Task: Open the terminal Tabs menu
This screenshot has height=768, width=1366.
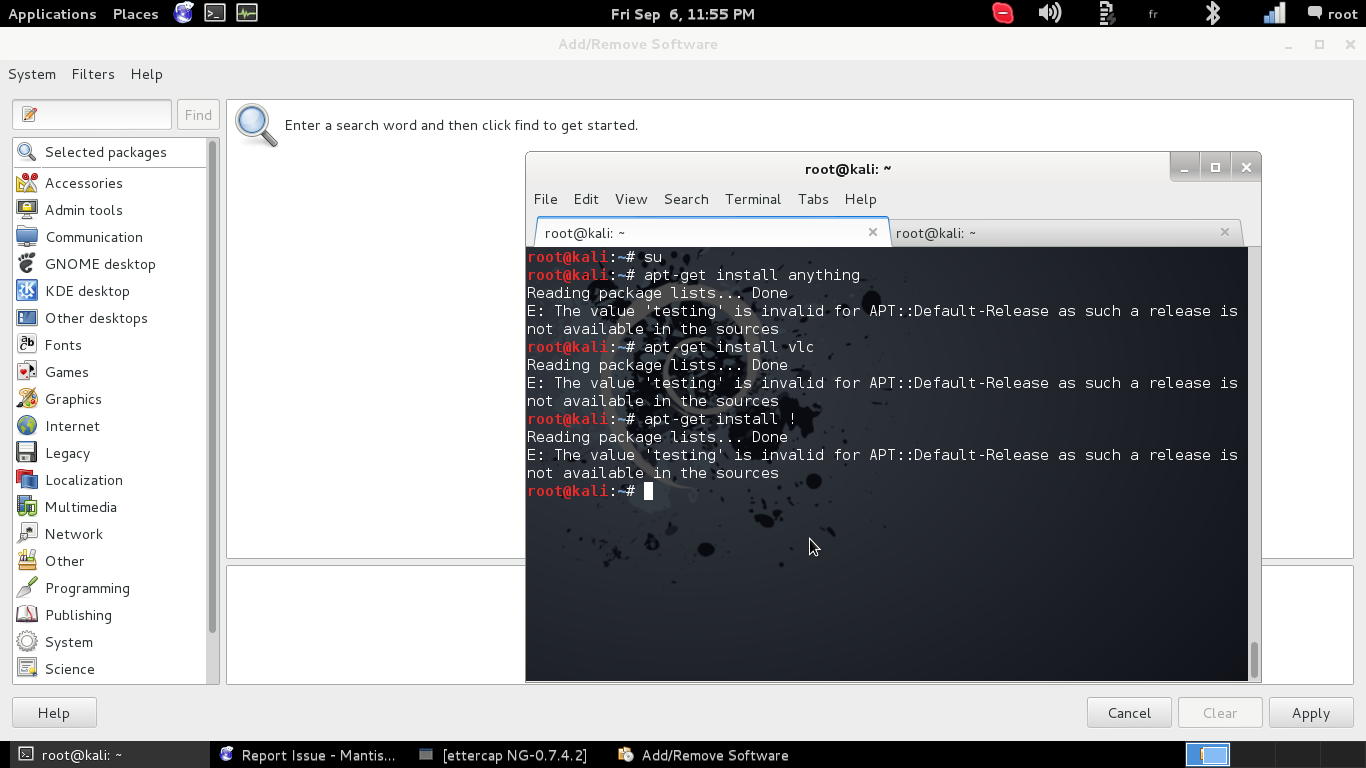Action: [813, 199]
